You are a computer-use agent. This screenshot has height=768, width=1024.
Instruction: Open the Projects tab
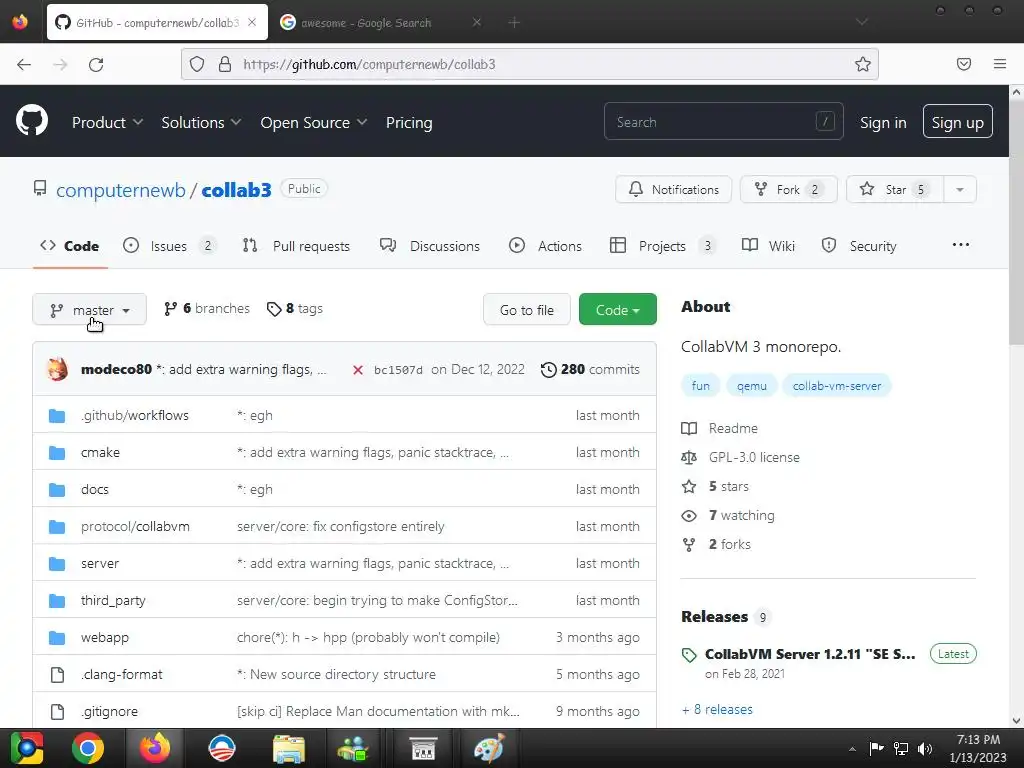coord(662,246)
